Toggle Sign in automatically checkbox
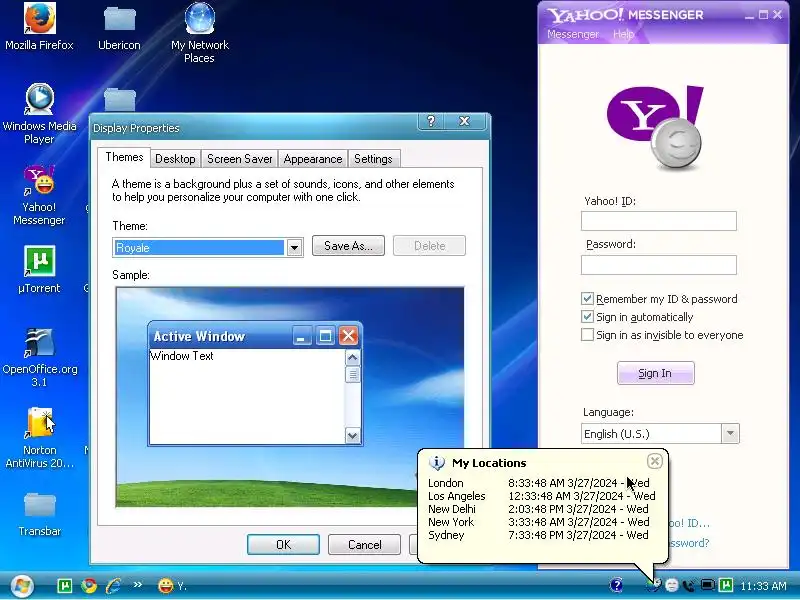 [x=587, y=317]
